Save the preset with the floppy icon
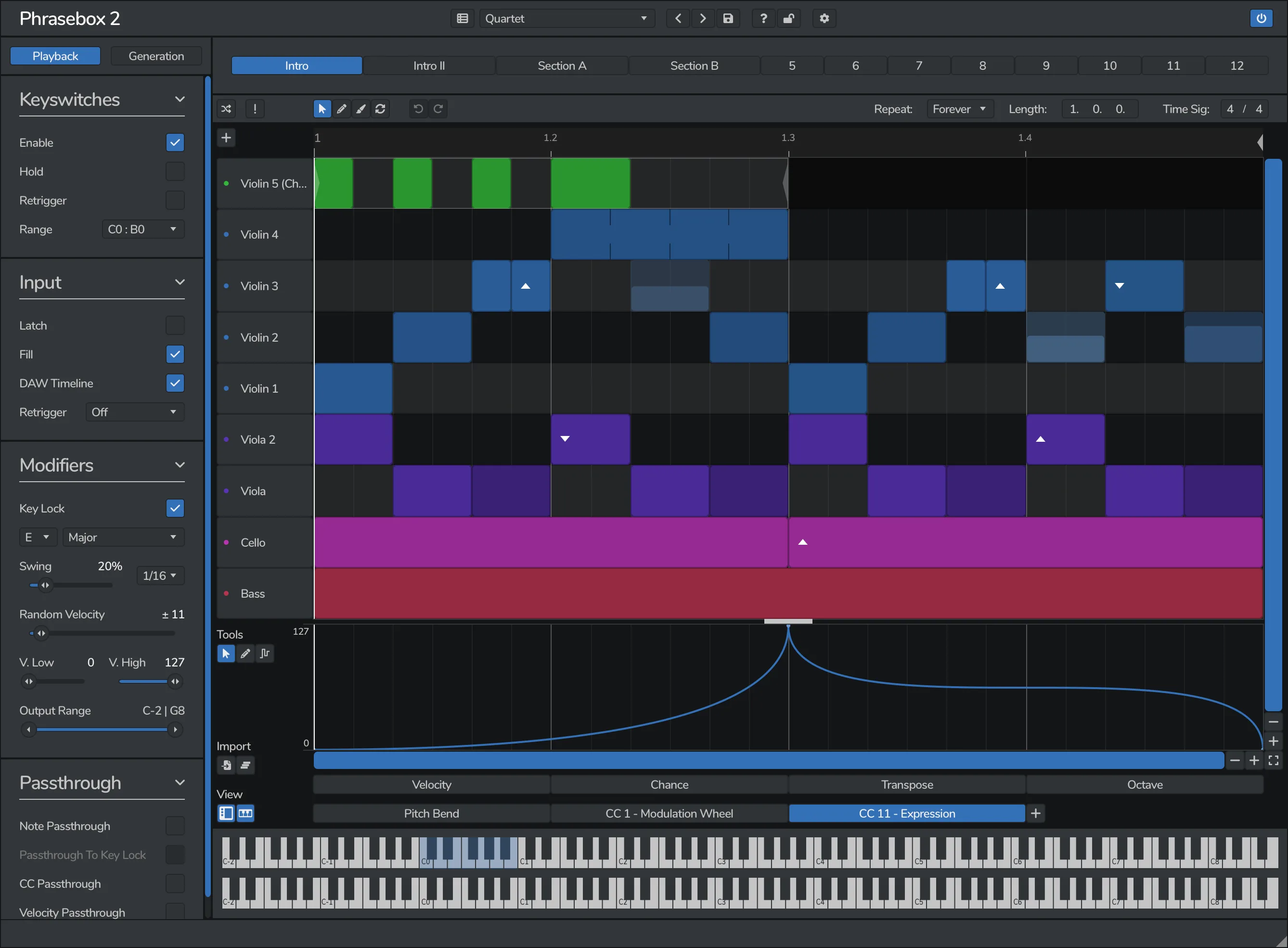Viewport: 1288px width, 948px height. tap(728, 18)
